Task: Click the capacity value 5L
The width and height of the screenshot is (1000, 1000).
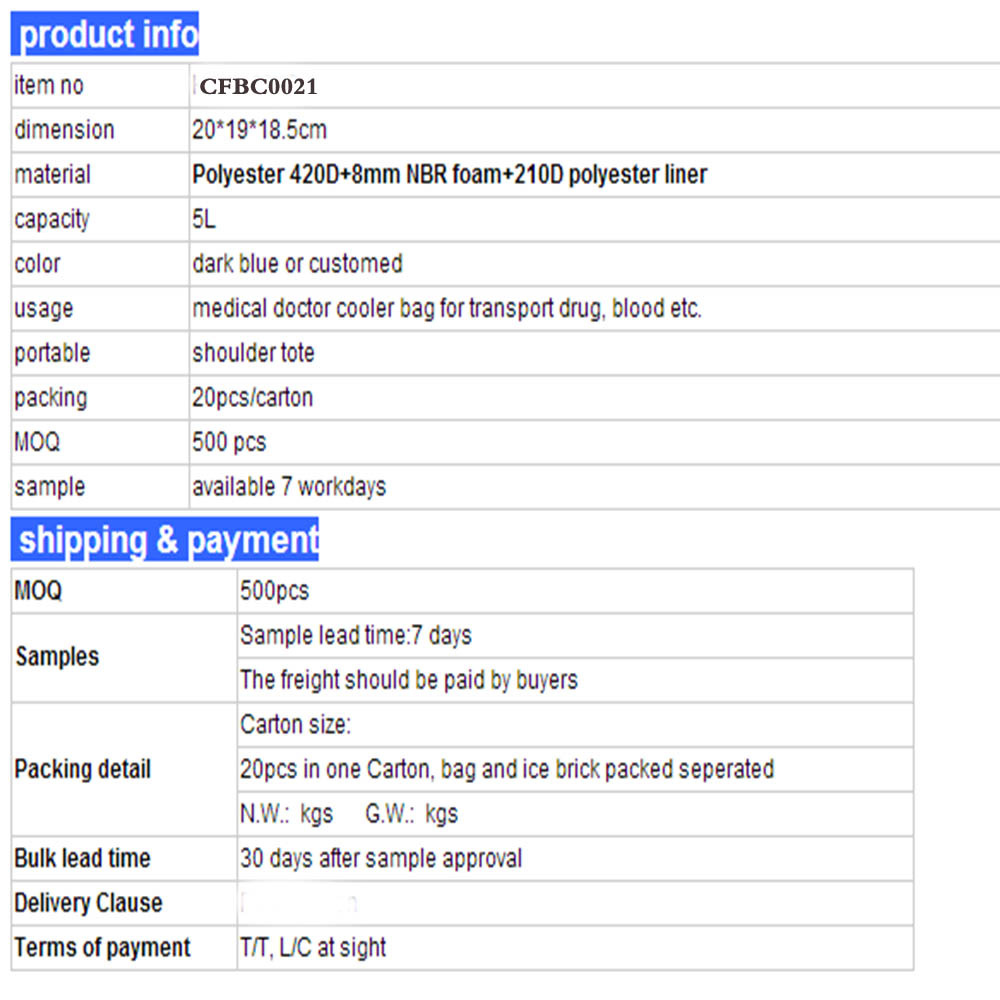Action: click(204, 220)
